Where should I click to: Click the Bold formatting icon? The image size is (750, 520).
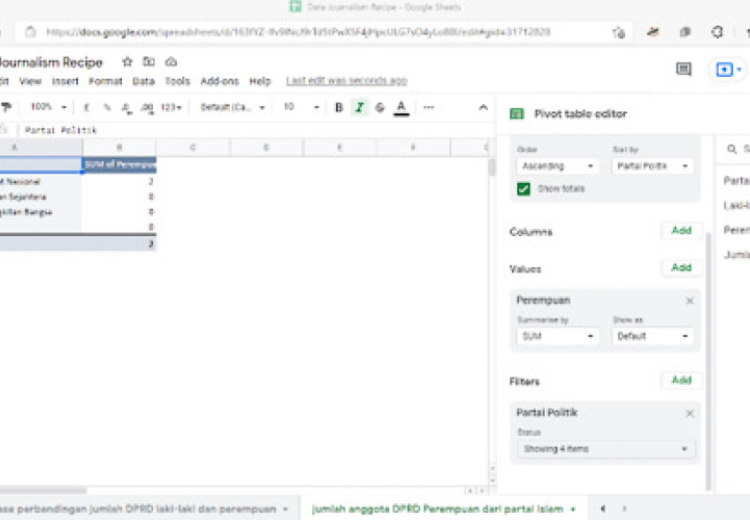(339, 107)
